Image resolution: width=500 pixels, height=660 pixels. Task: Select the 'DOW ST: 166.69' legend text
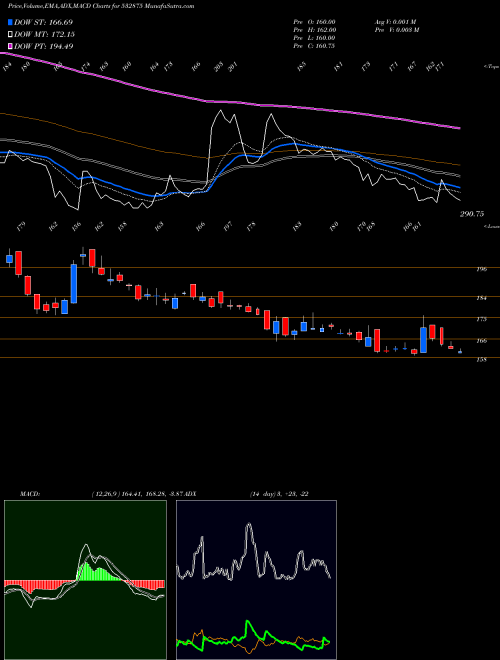(x=43, y=22)
